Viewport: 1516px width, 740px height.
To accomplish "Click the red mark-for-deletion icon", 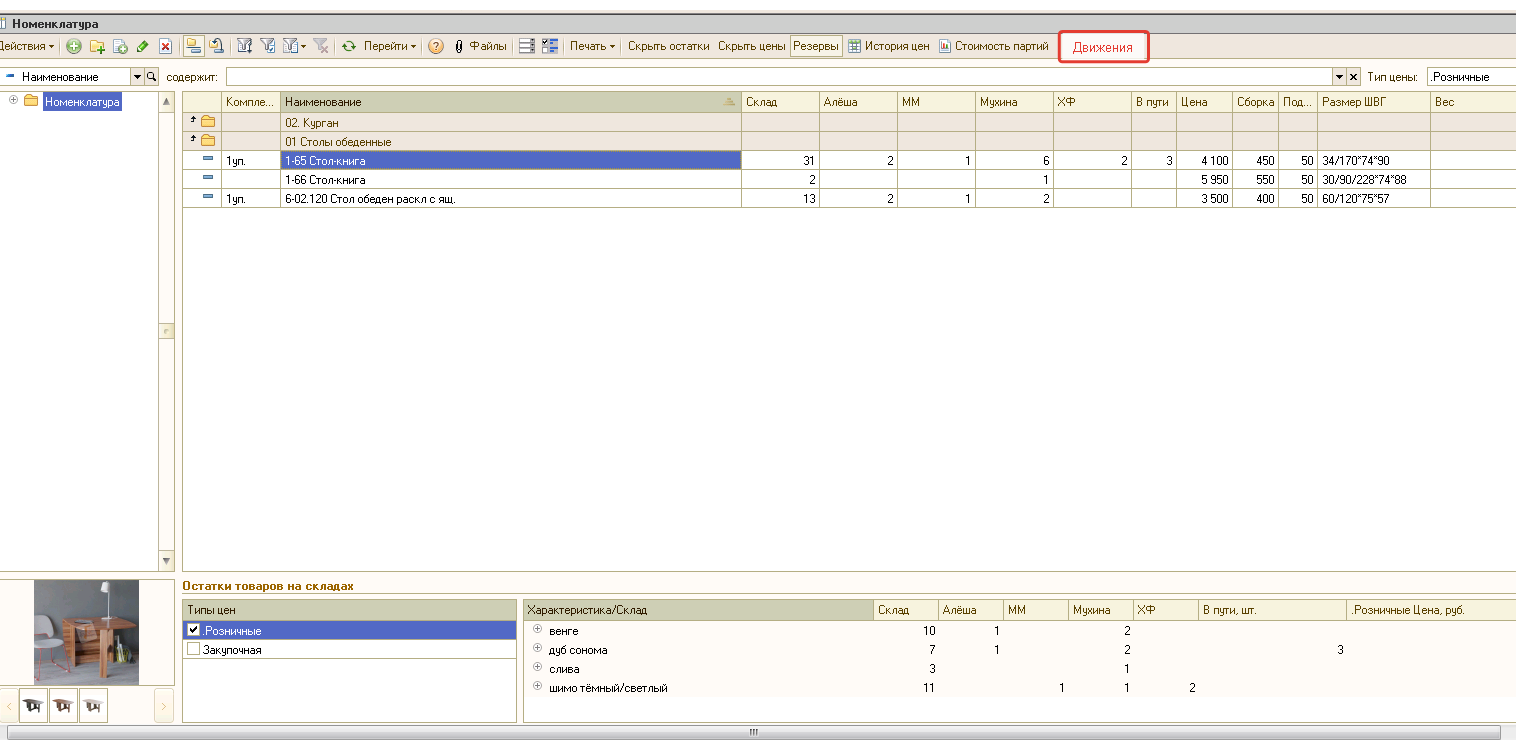I will [166, 46].
